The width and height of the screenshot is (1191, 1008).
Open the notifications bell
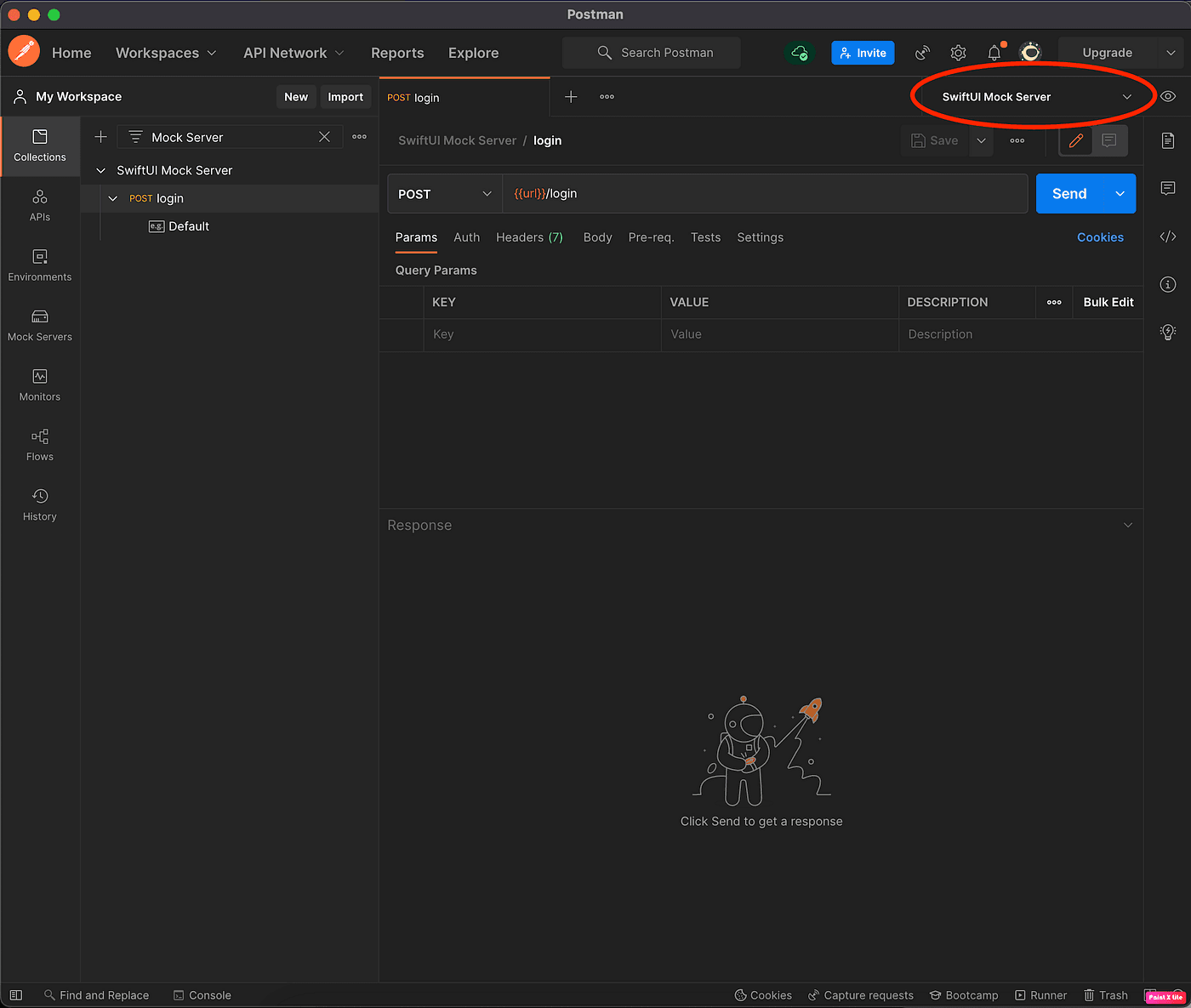point(994,53)
